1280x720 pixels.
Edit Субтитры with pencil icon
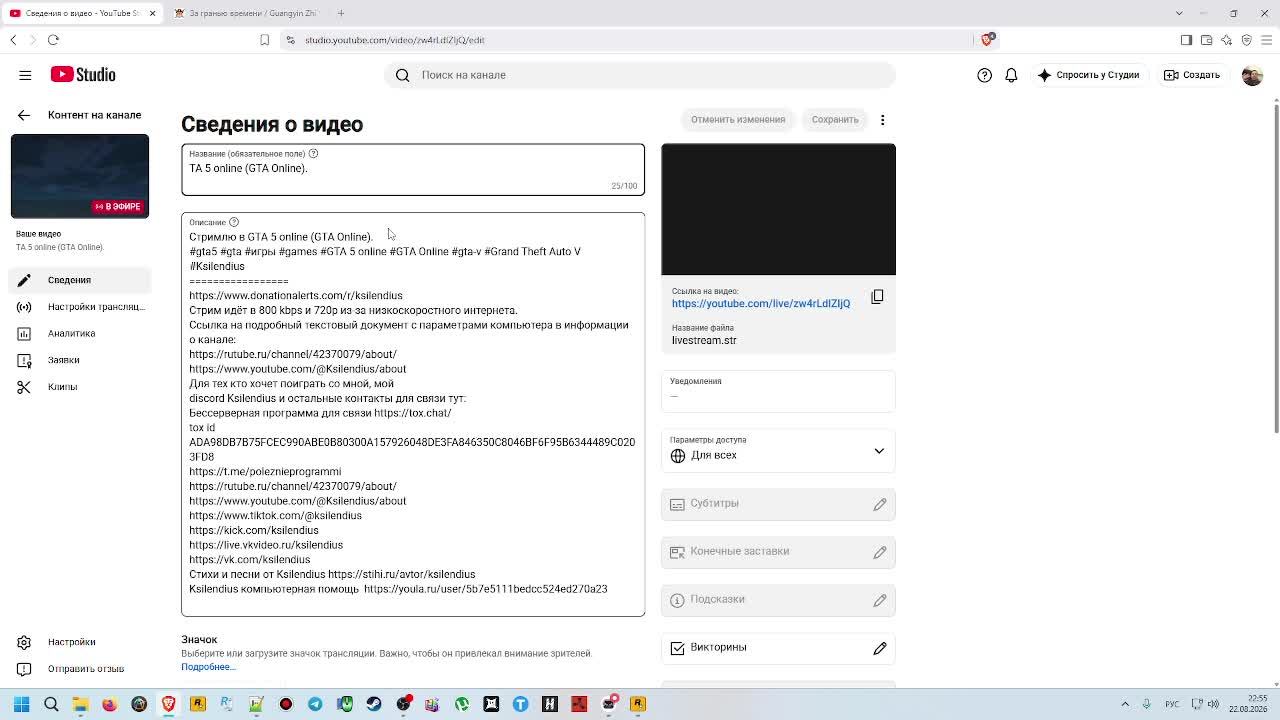880,504
